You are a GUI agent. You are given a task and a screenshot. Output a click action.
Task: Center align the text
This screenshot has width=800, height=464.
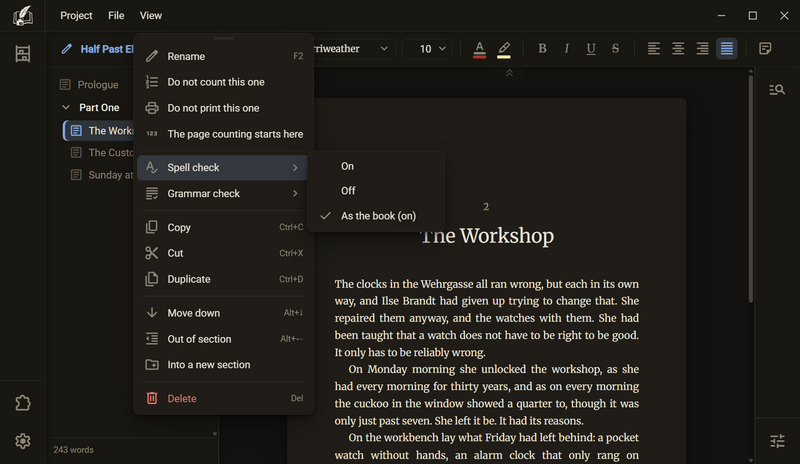coord(678,48)
